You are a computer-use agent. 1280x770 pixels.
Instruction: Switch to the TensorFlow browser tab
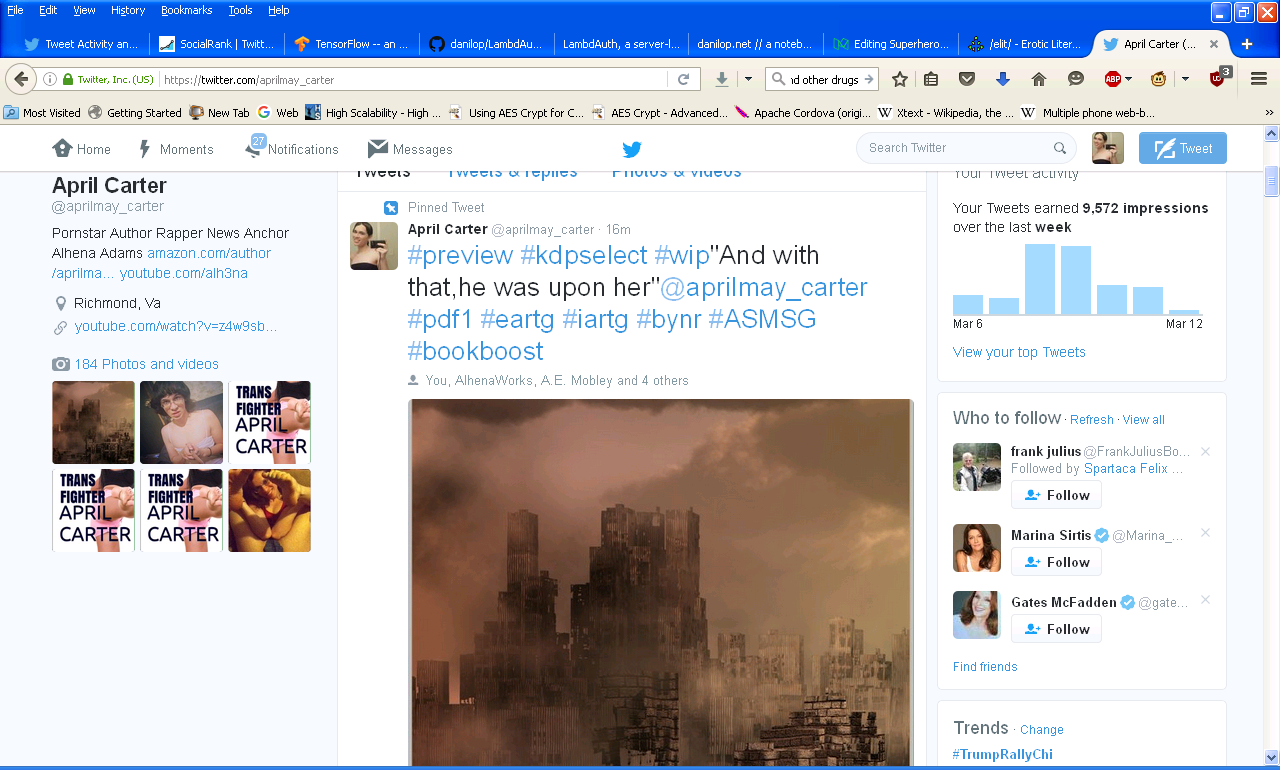352,44
